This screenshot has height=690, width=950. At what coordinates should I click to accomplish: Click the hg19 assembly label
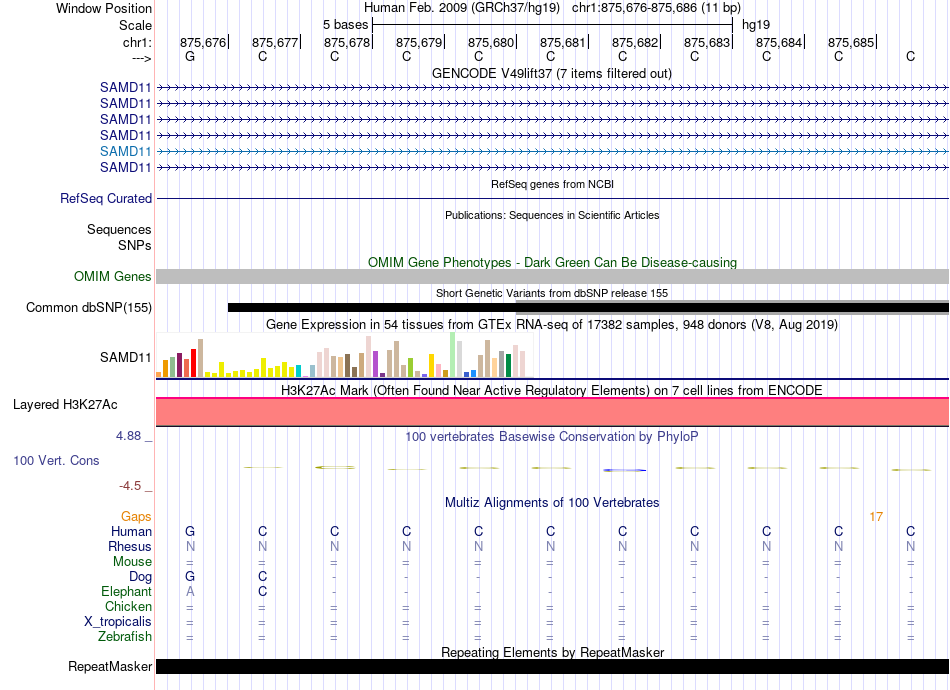pyautogui.click(x=756, y=25)
